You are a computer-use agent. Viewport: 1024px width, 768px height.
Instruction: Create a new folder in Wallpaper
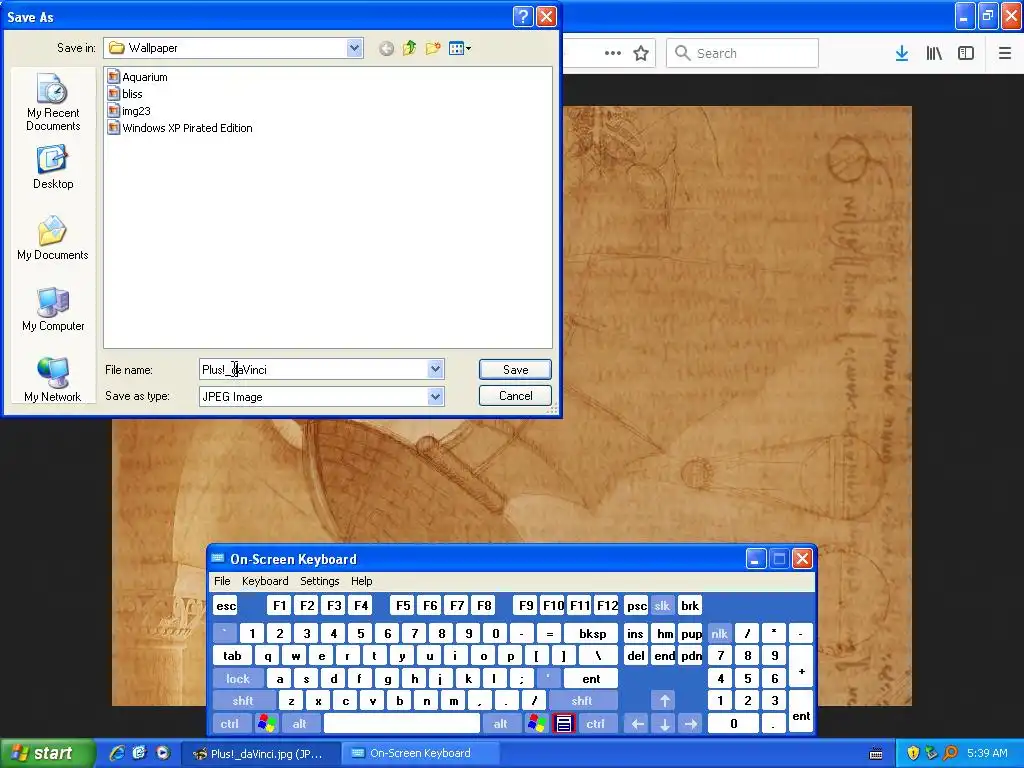pos(432,48)
